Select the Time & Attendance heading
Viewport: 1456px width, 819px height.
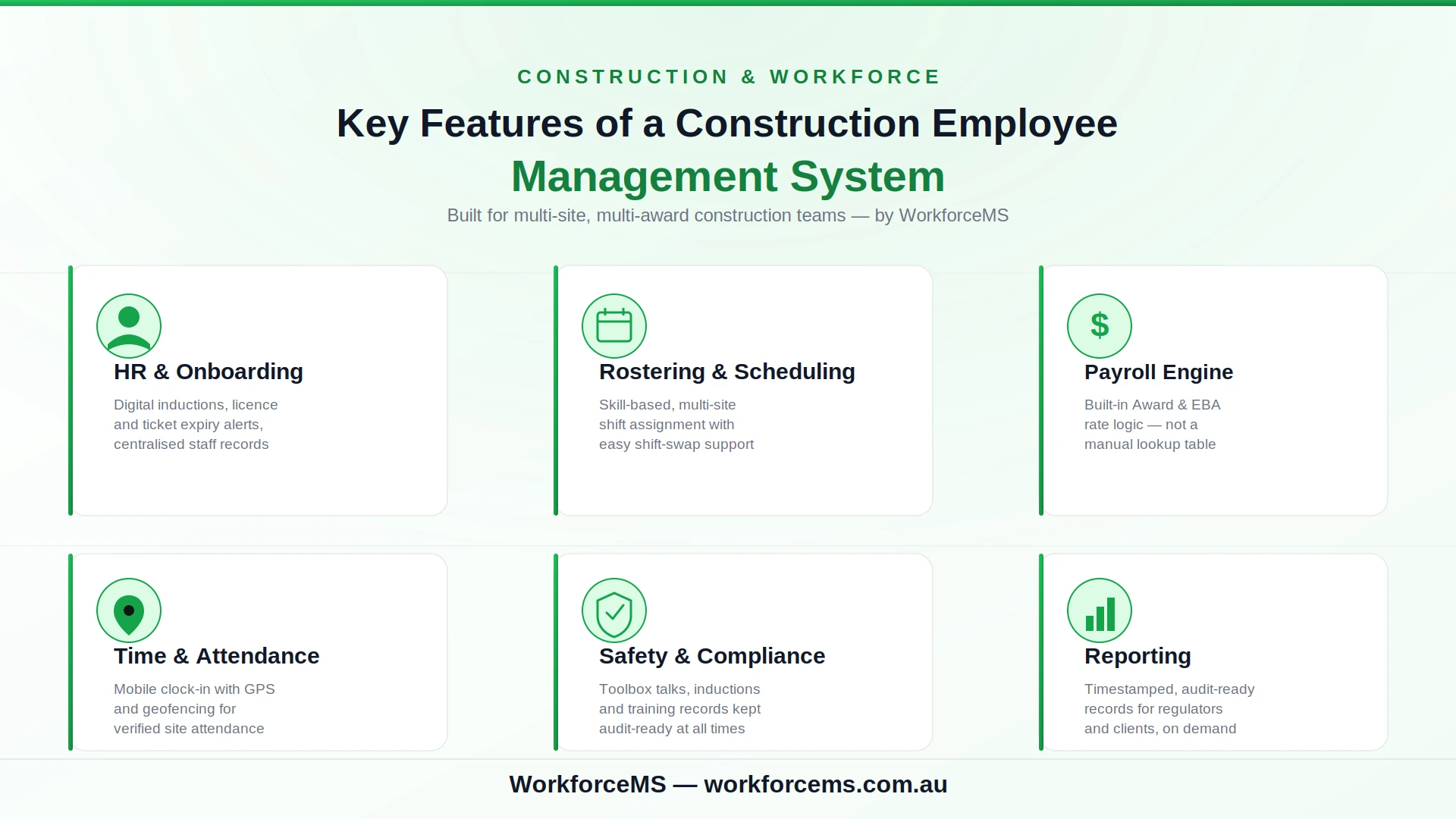(217, 656)
